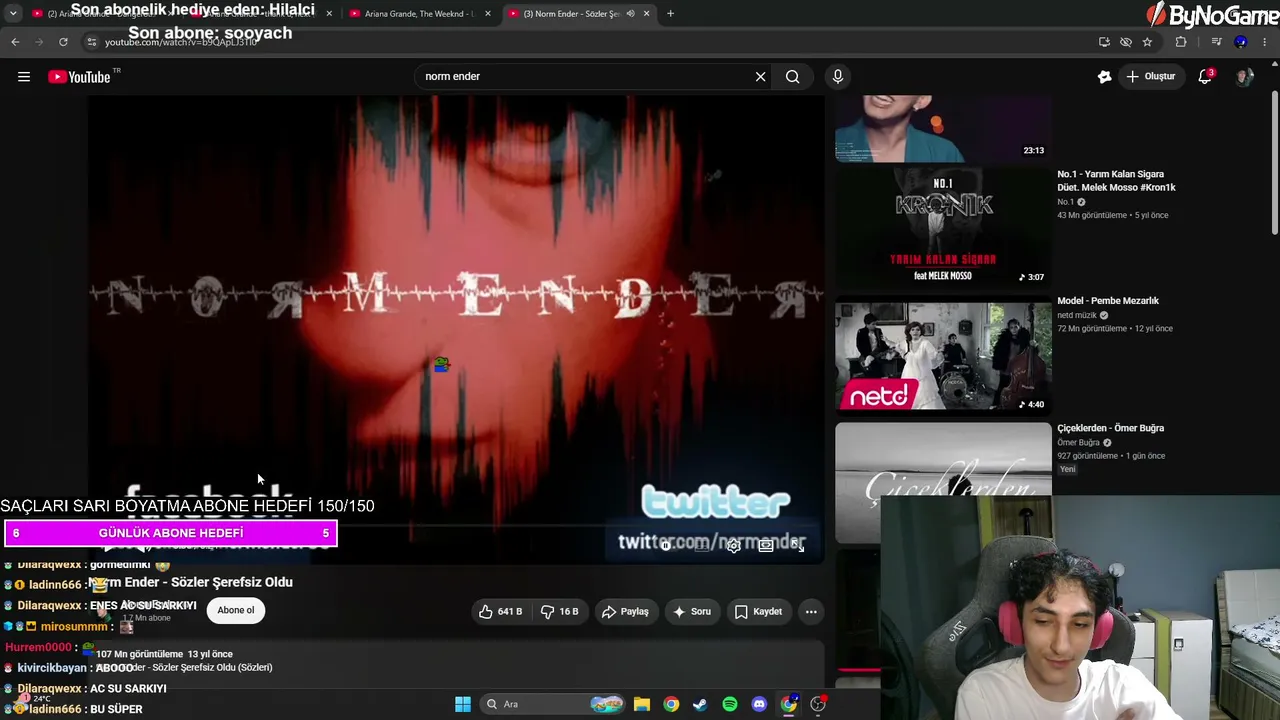The width and height of the screenshot is (1280, 720).
Task: Open the Yarım Kalan Sigara video thumbnail
Action: [x=943, y=227]
